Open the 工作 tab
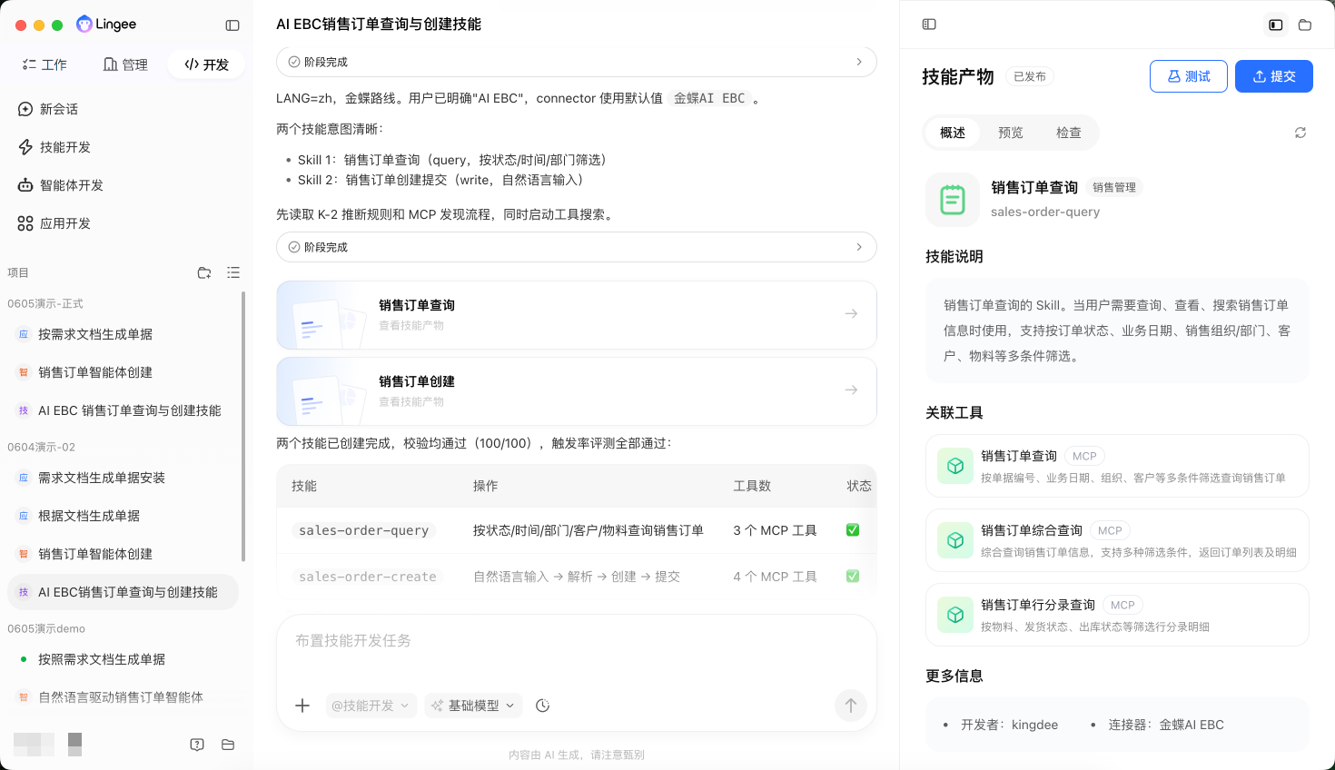 pyautogui.click(x=45, y=65)
